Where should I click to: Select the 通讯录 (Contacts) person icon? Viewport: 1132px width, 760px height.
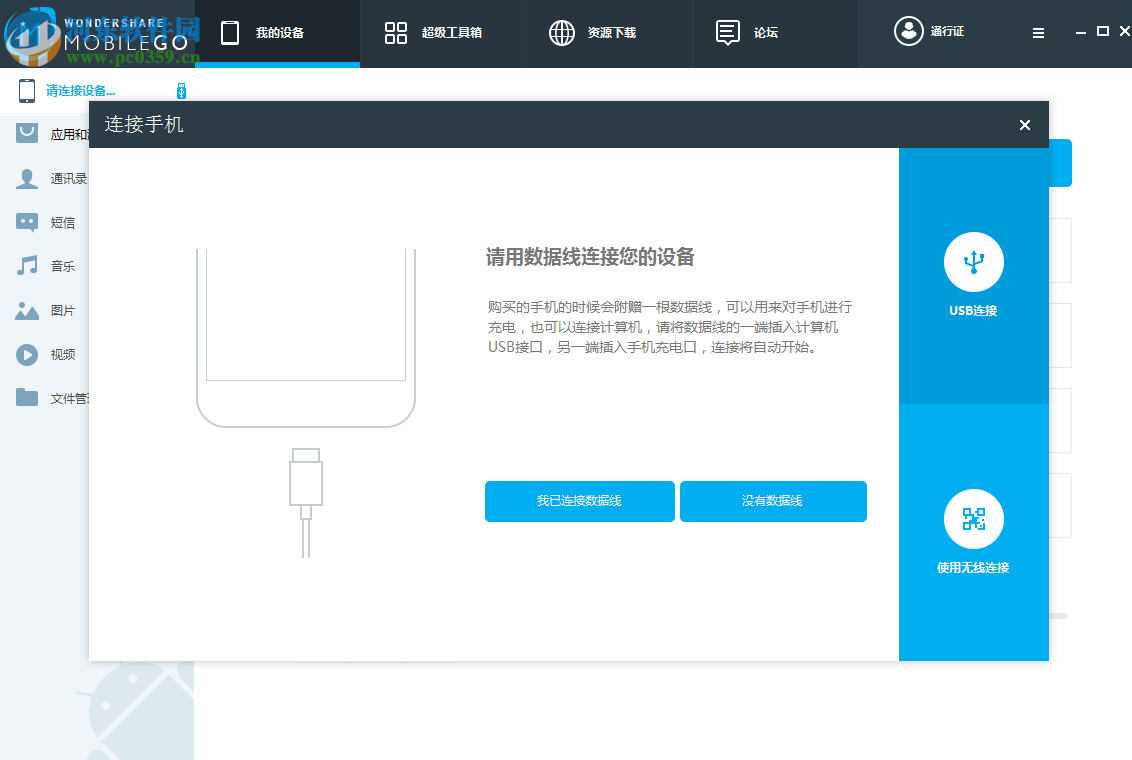click(x=27, y=178)
